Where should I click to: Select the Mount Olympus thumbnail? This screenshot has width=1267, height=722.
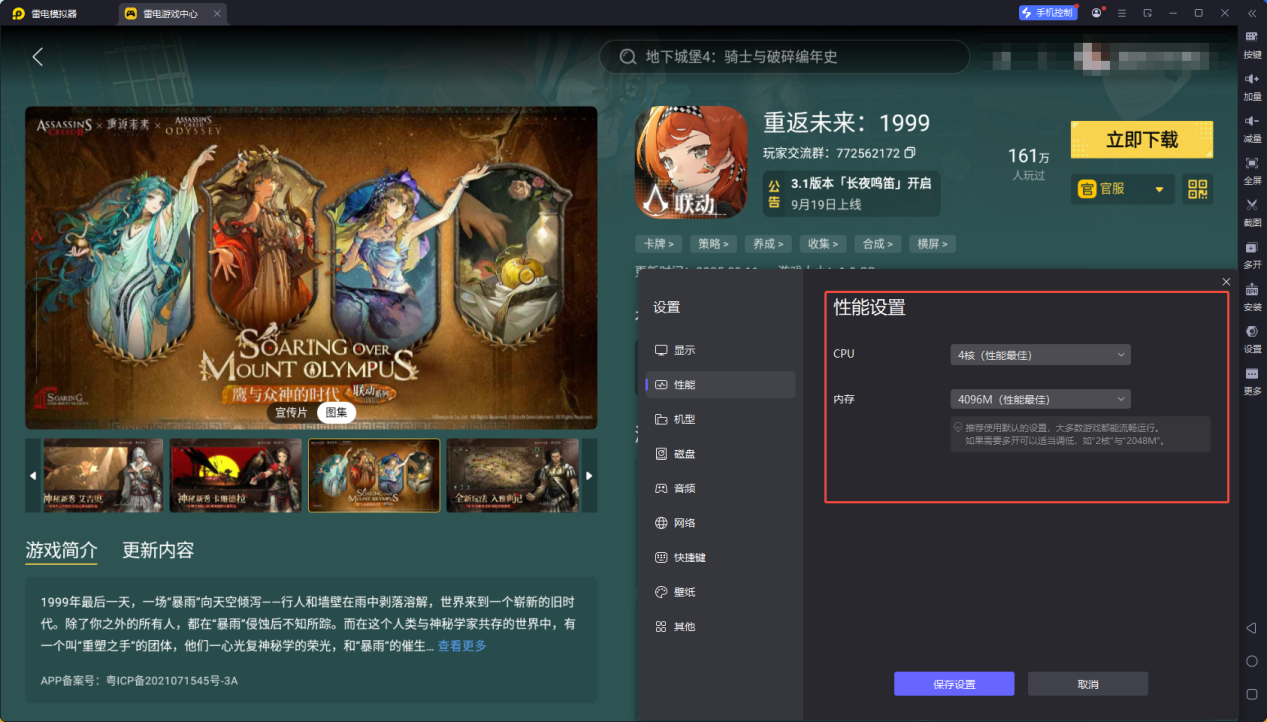pyautogui.click(x=374, y=476)
